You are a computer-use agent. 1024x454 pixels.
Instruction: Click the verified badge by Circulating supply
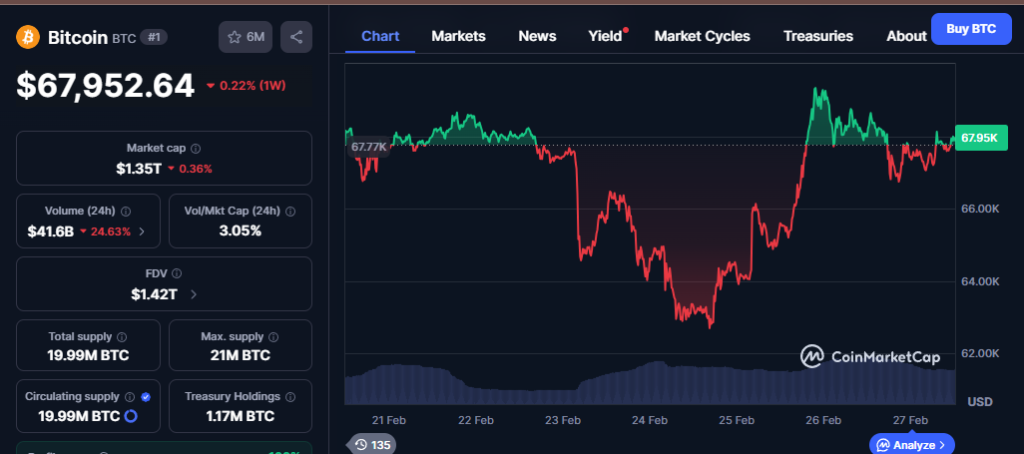(x=146, y=397)
